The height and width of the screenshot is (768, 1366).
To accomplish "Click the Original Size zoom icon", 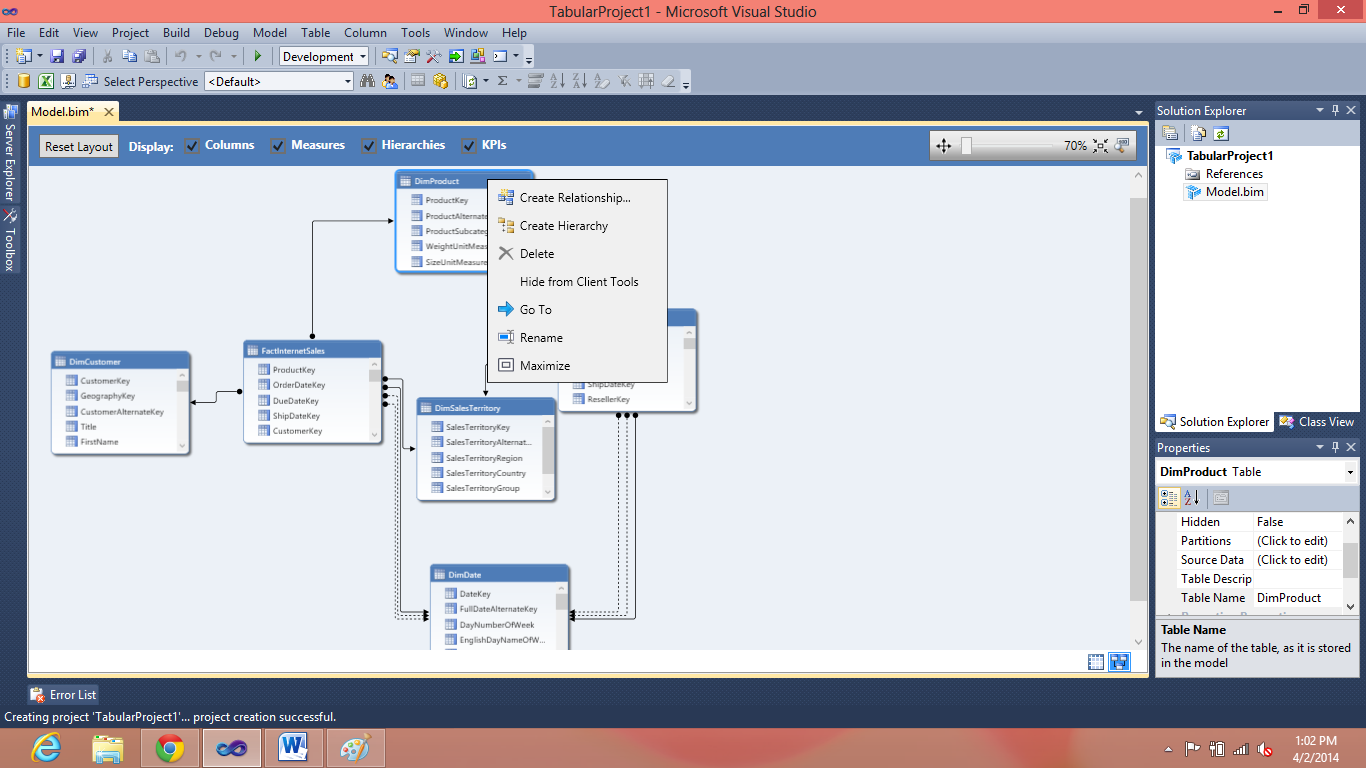I will 1122,146.
